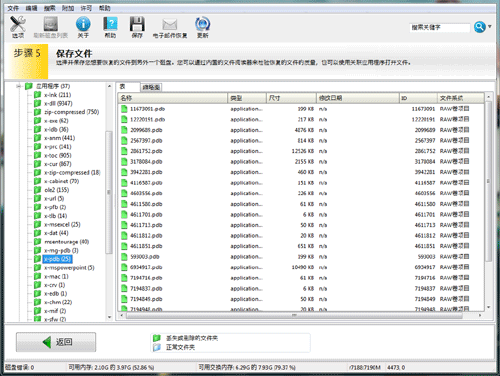The height and width of the screenshot is (376, 500).
Task: Switch to the 缩略图 thumbnails tab
Action: click(151, 87)
